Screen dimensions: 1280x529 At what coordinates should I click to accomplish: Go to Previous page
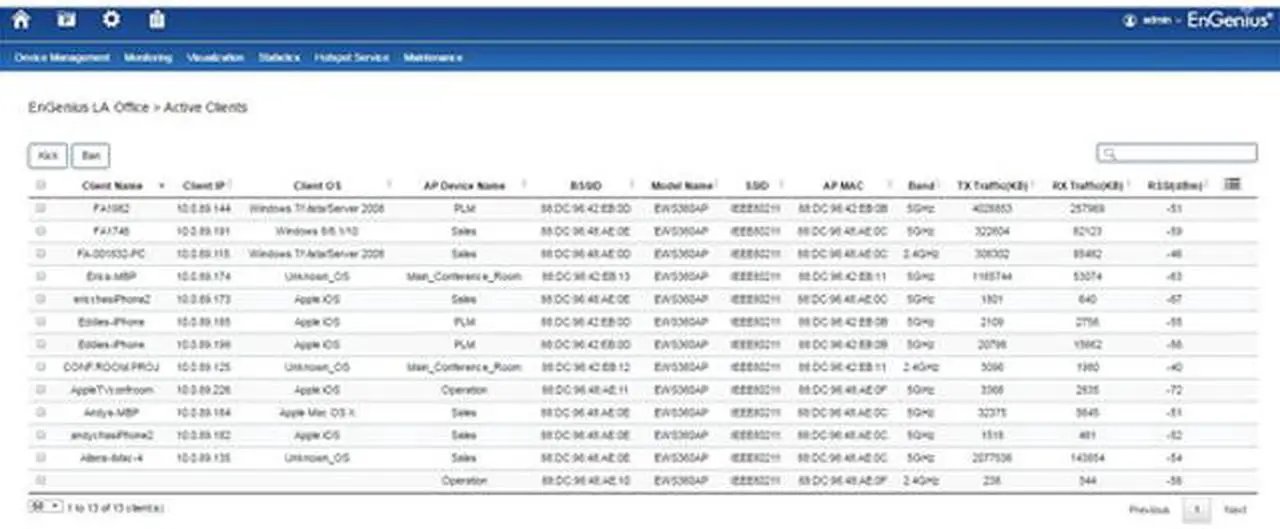1149,510
